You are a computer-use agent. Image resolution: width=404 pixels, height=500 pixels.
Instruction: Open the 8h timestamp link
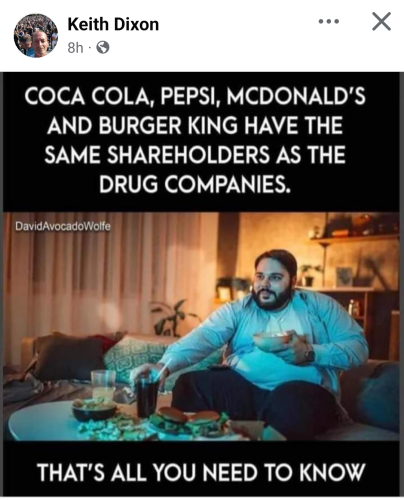click(75, 48)
